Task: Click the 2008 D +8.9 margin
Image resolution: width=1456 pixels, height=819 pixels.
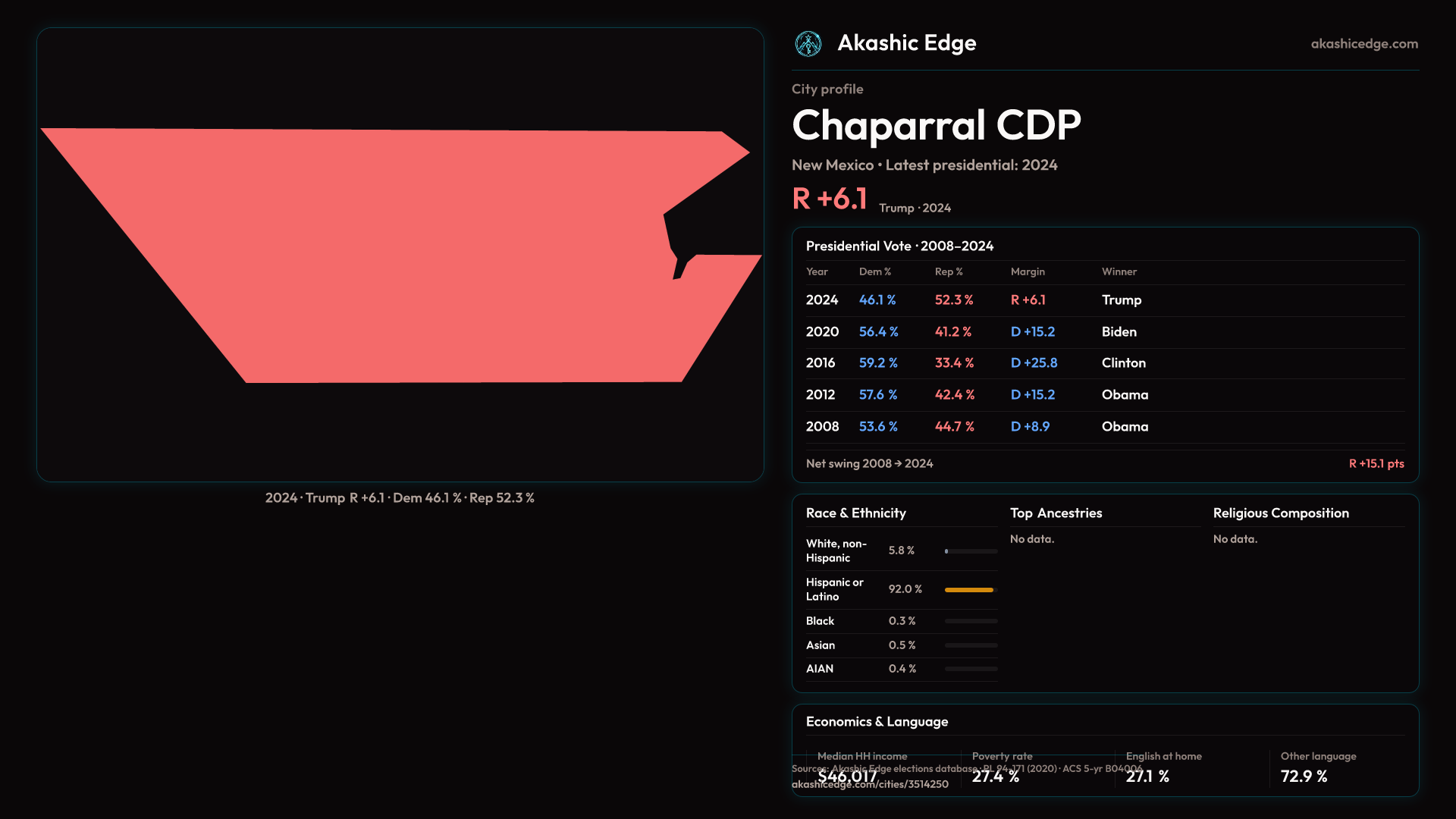Action: (1030, 427)
